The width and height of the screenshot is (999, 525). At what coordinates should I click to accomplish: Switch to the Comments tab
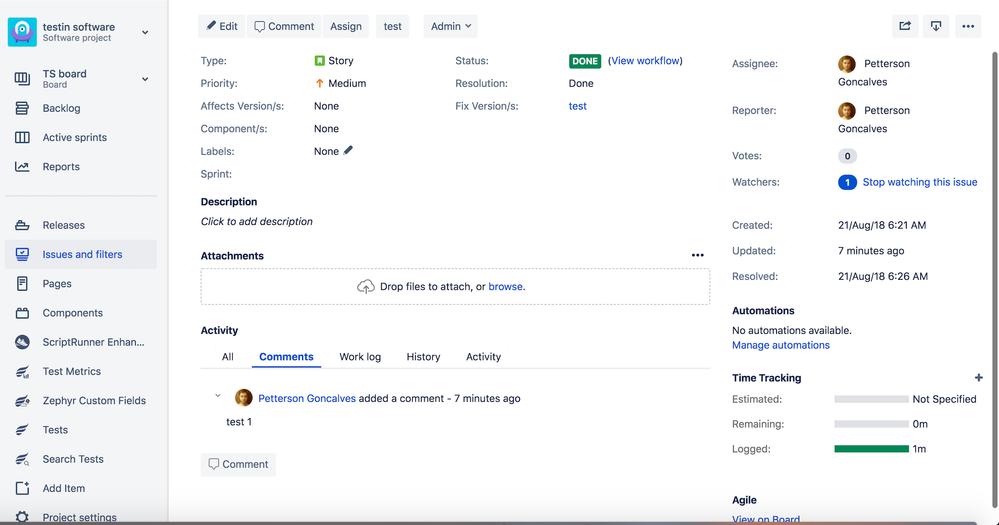tap(286, 357)
